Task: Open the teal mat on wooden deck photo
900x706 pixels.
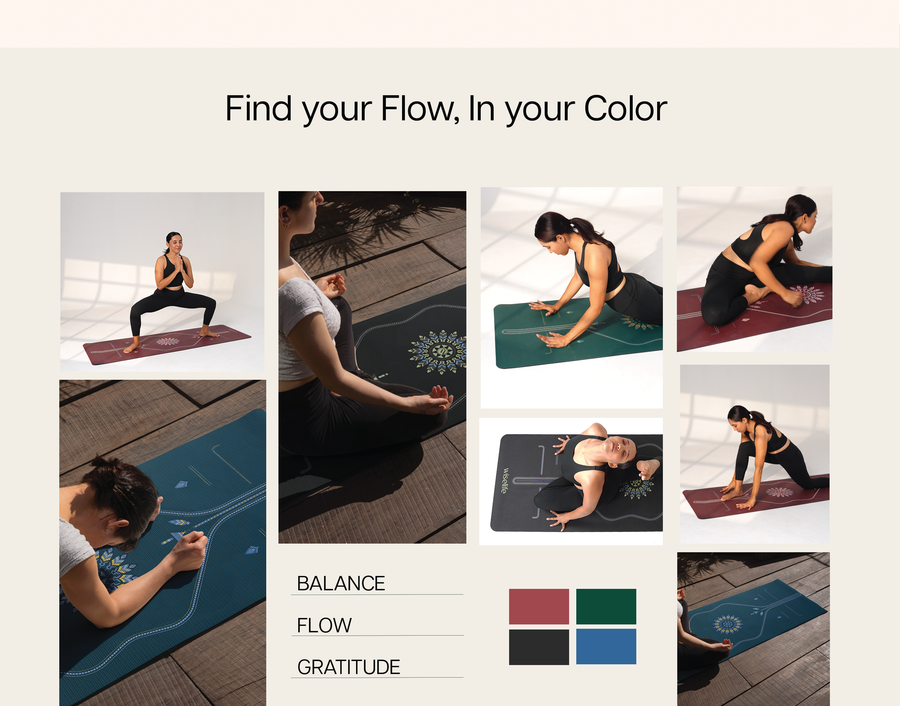Action: pyautogui.click(x=753, y=629)
